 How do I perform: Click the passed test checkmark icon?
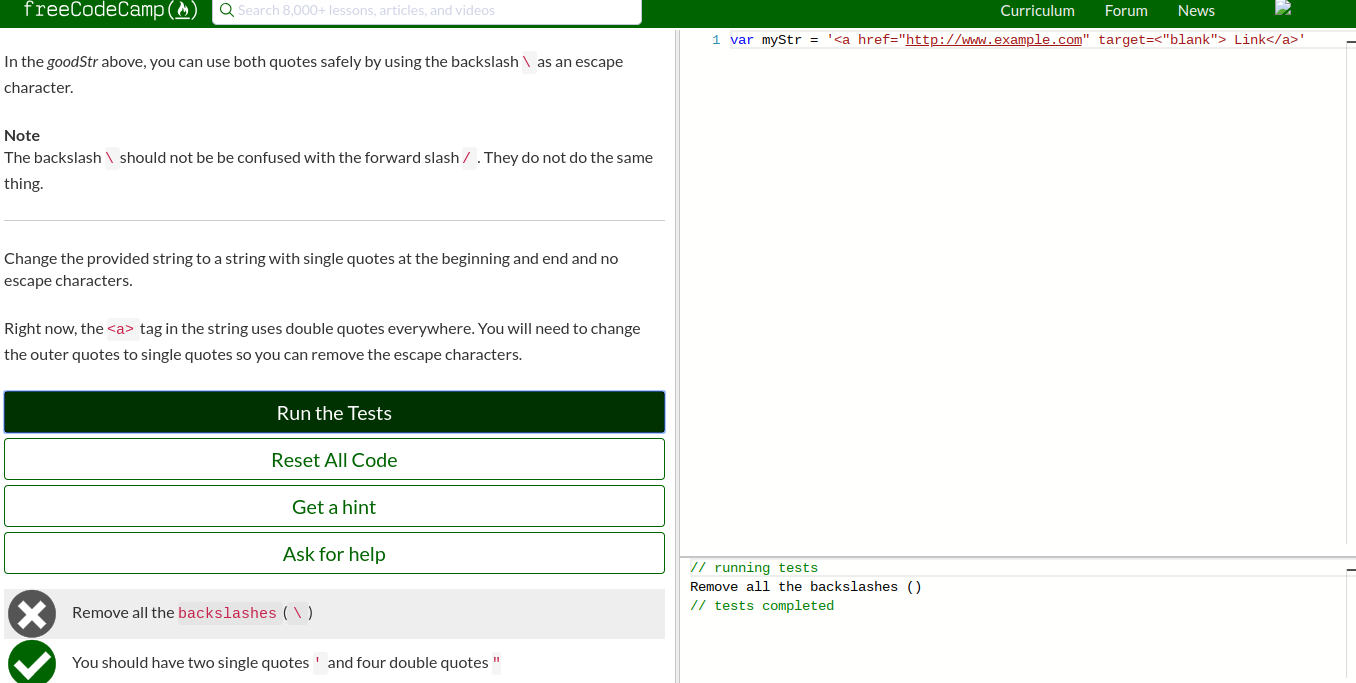[x=32, y=662]
